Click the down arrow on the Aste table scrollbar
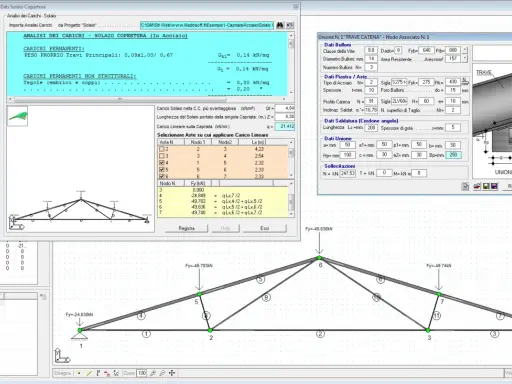 pyautogui.click(x=291, y=175)
